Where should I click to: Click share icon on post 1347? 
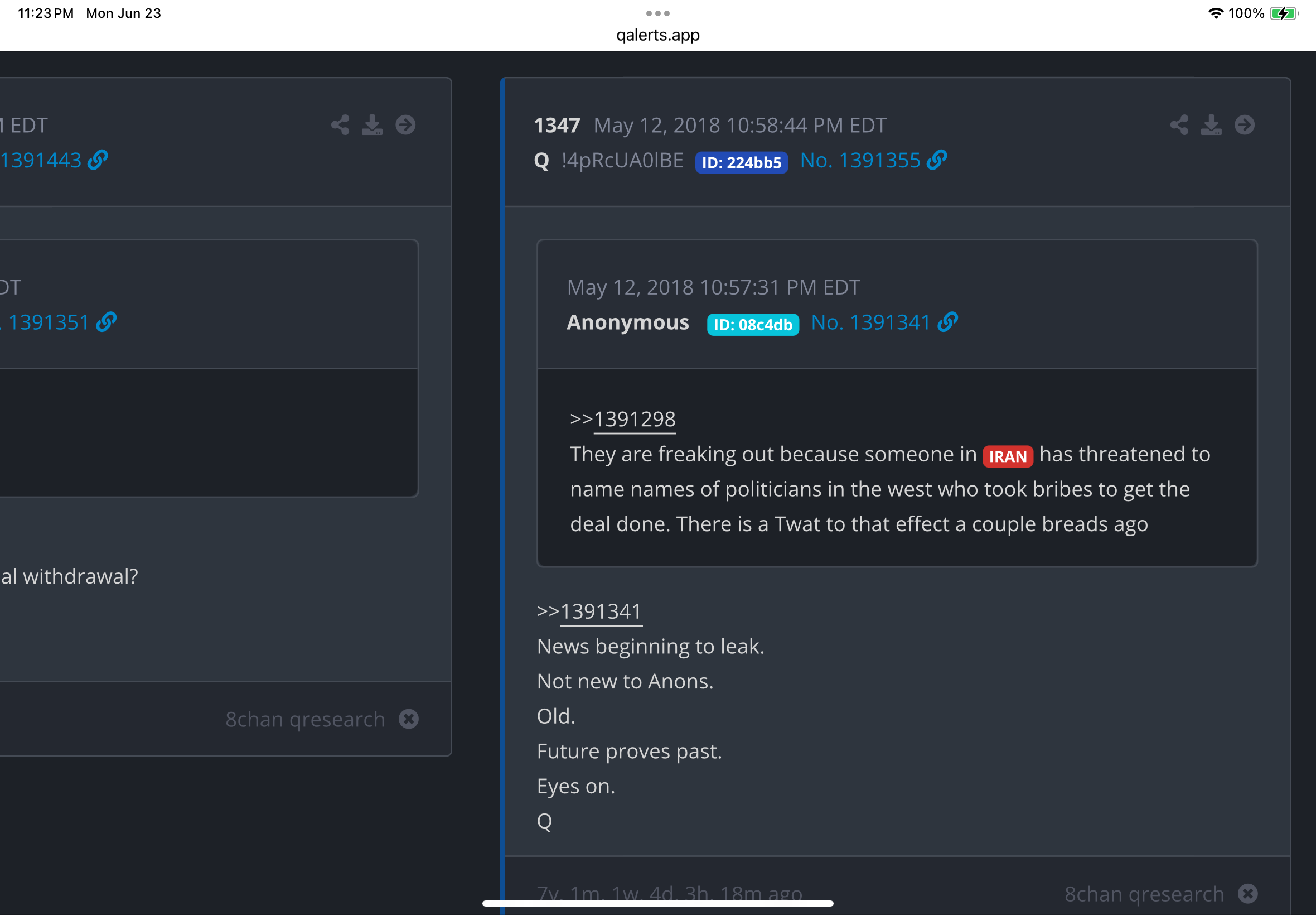(1179, 125)
